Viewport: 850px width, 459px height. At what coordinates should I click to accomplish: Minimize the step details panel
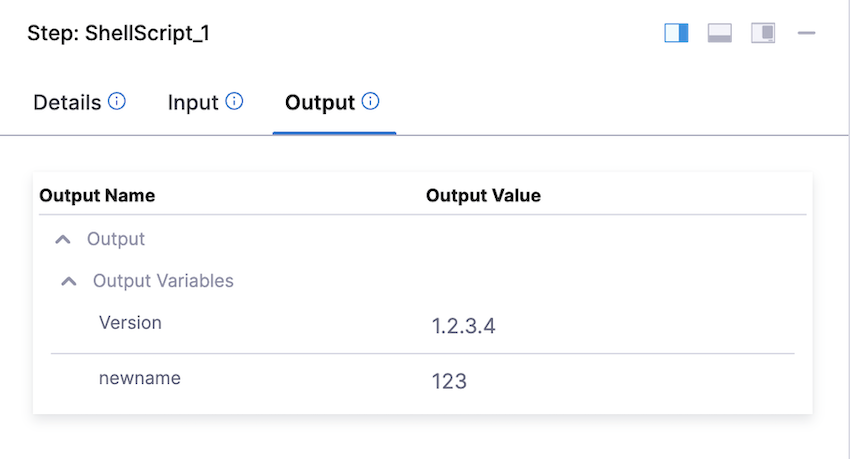coord(807,33)
